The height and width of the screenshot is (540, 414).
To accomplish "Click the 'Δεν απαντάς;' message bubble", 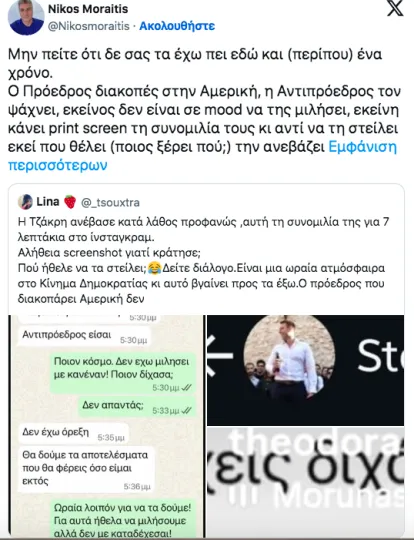I will [x=137, y=407].
